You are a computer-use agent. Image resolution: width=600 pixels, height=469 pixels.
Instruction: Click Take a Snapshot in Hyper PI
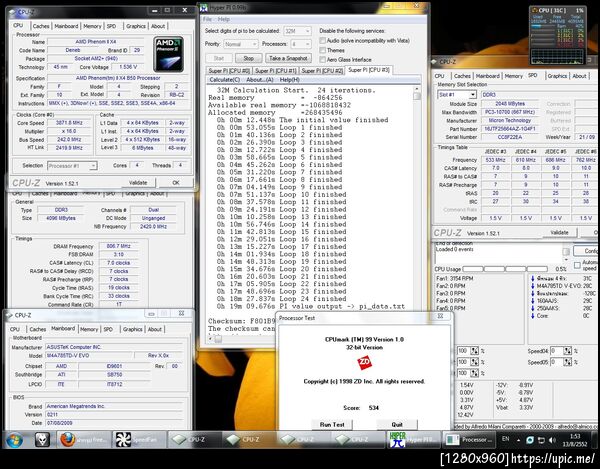pyautogui.click(x=288, y=58)
